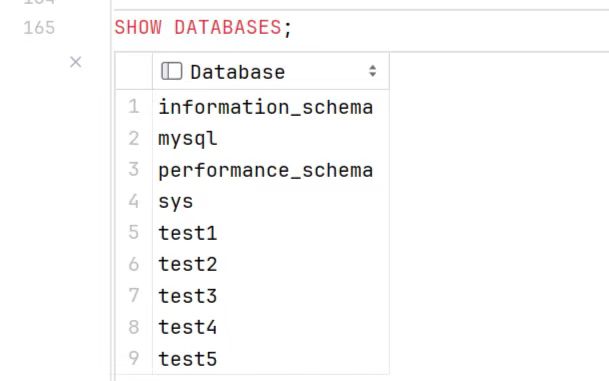Viewport: 609px width, 381px height.
Task: Sort results using the Database sort arrows
Action: click(372, 71)
